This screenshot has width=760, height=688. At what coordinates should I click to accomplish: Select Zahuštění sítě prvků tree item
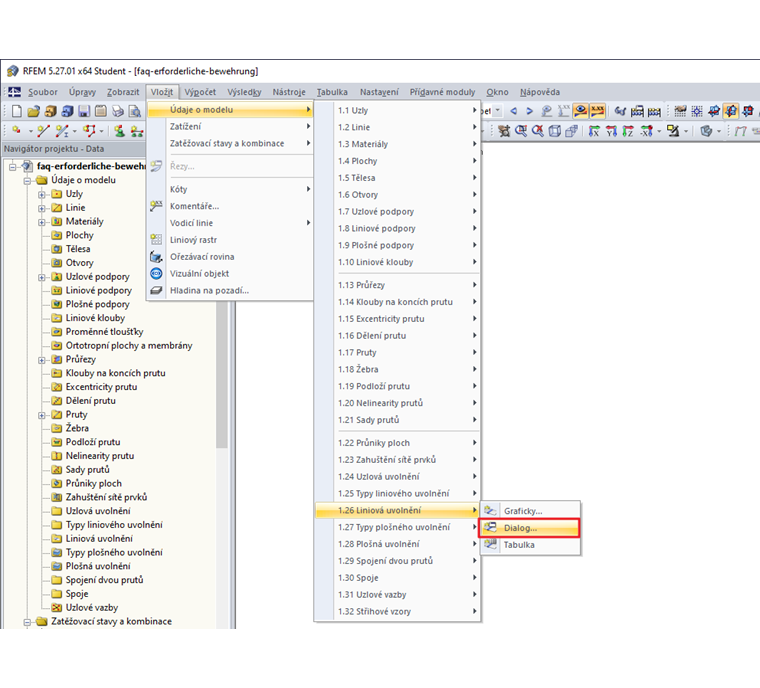106,497
